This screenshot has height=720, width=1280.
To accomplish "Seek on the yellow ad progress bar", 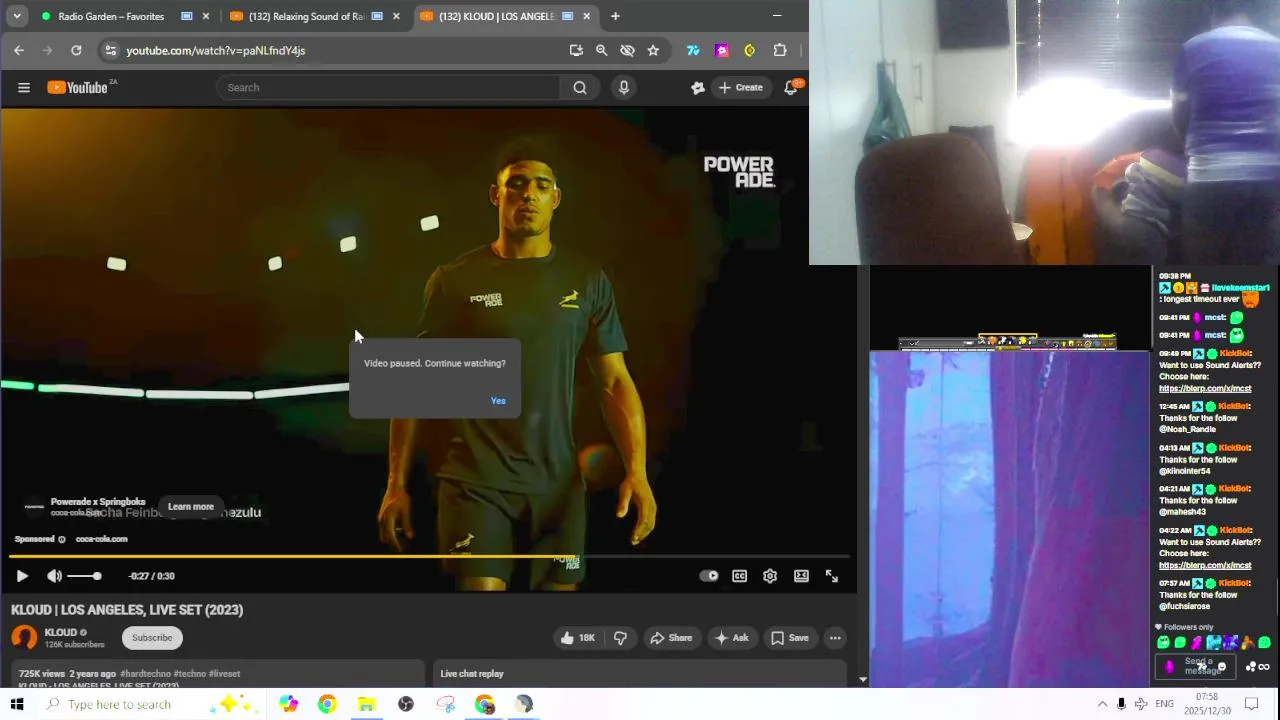I will (x=429, y=556).
